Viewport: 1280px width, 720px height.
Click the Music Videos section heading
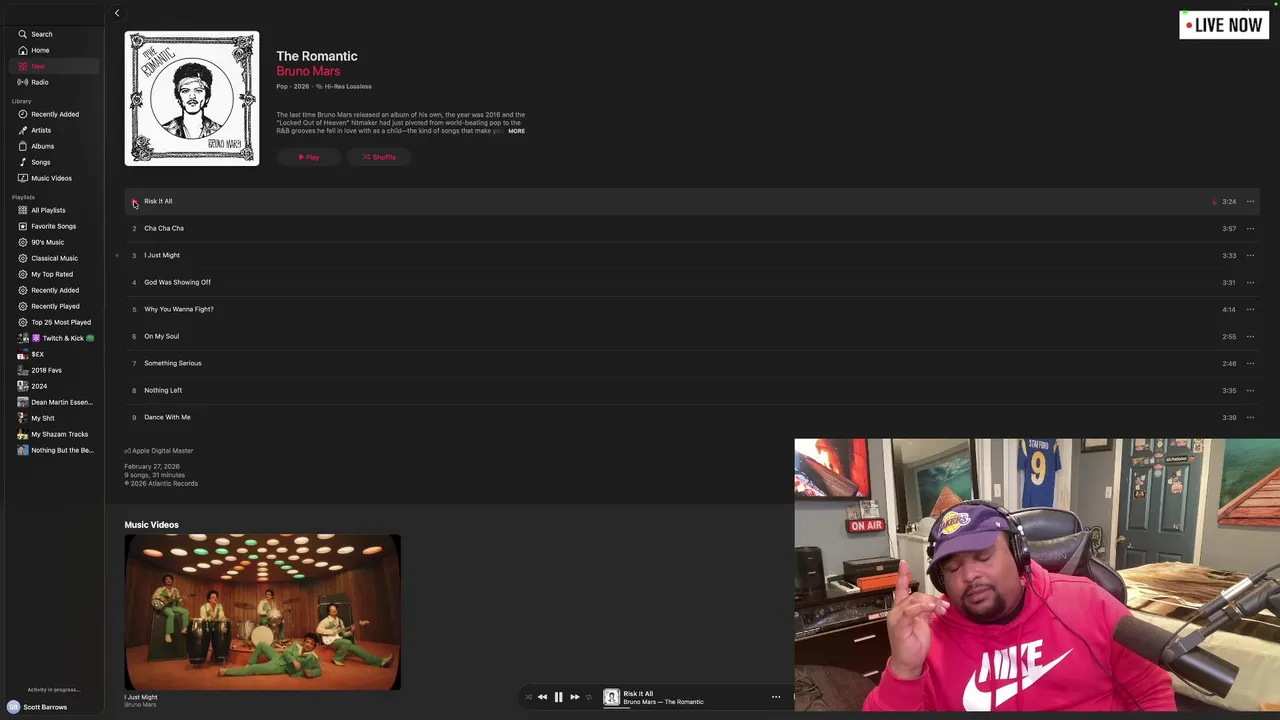pyautogui.click(x=151, y=525)
